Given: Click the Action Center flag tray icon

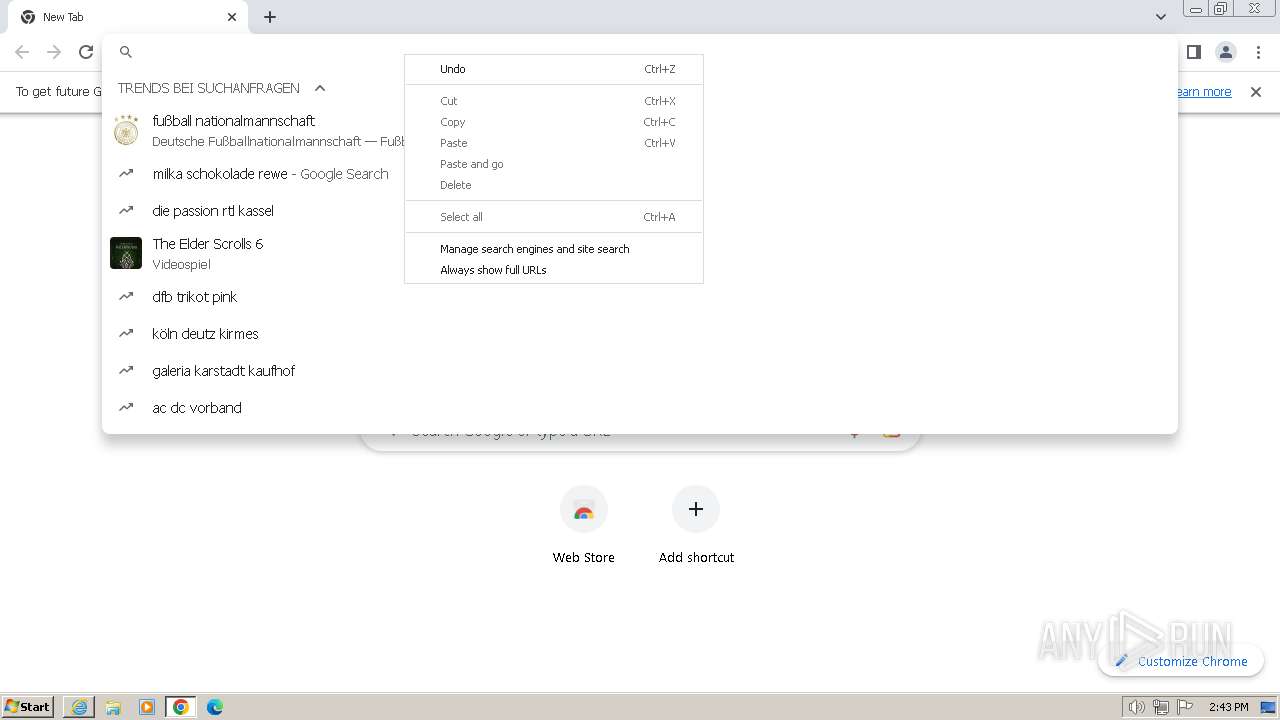Looking at the screenshot, I should (1185, 707).
